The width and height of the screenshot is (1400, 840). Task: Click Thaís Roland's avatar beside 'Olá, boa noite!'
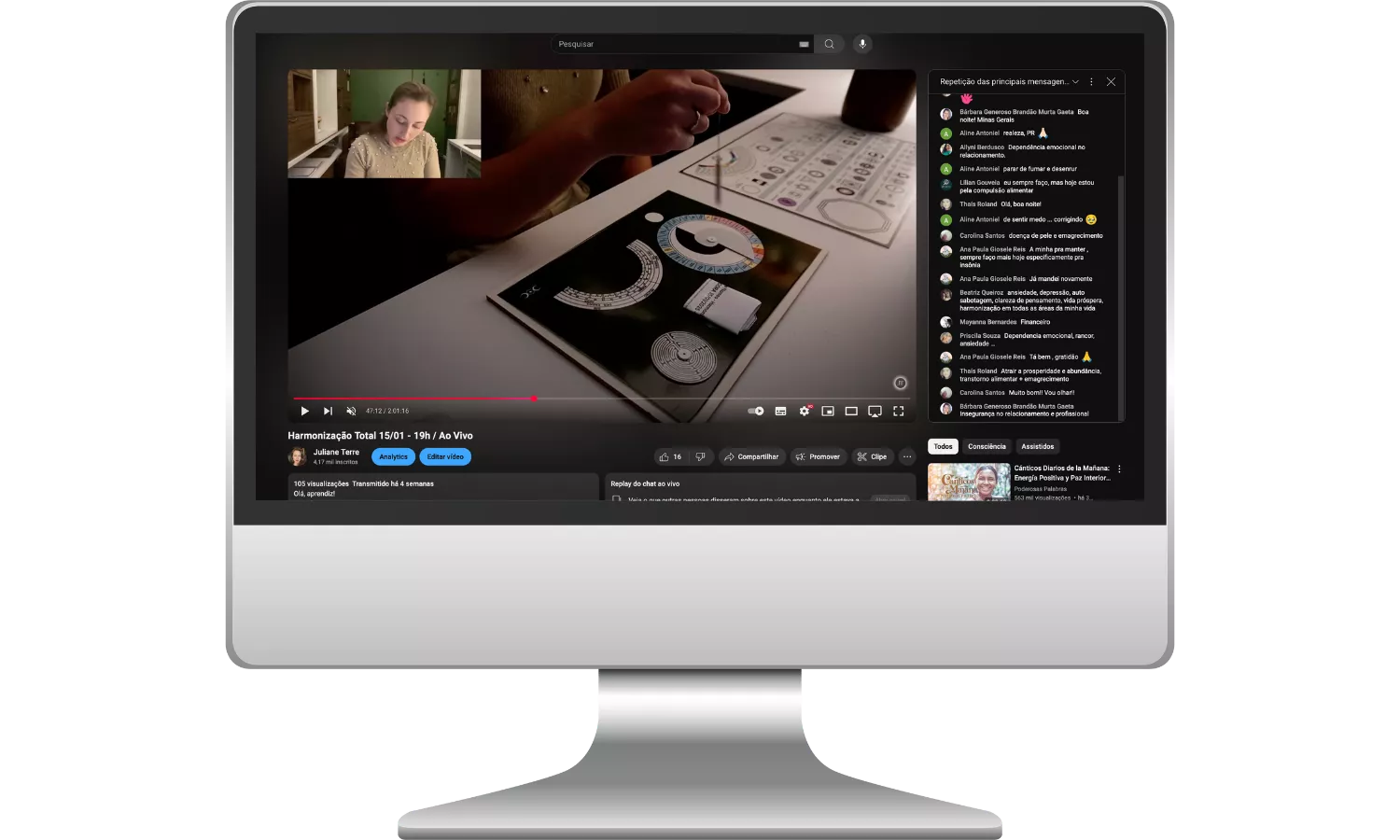(945, 204)
